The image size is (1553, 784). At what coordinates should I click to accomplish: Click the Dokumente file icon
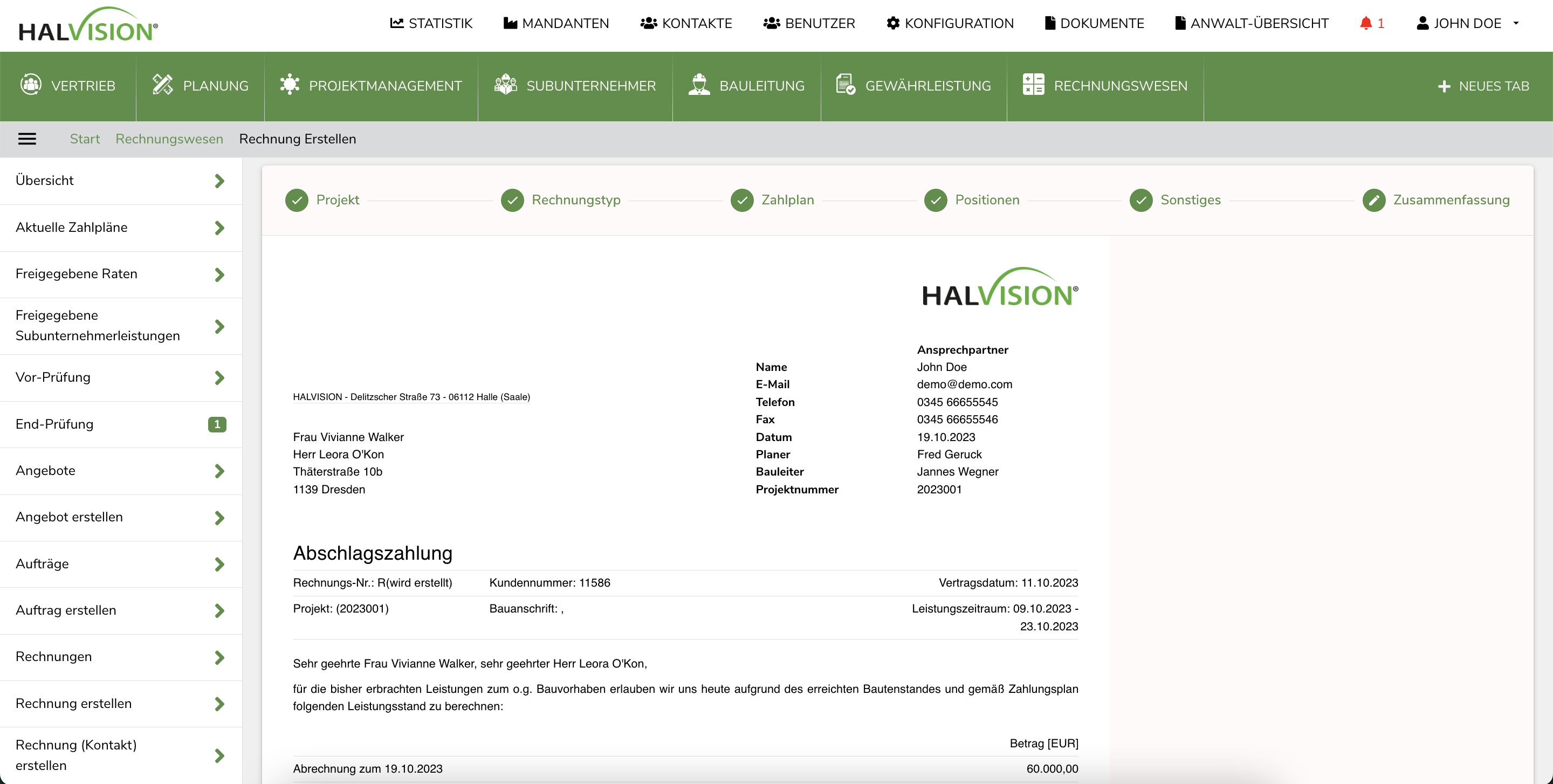(1050, 24)
